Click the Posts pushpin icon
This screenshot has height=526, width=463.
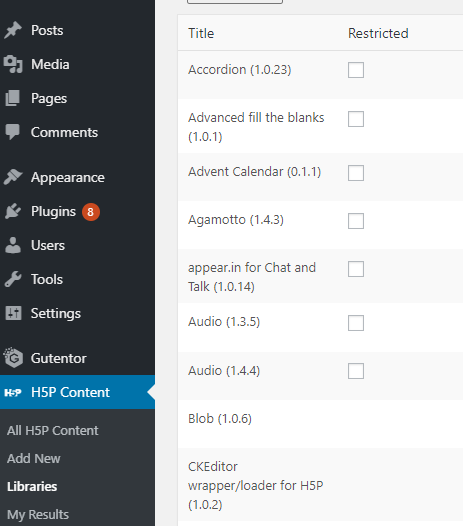point(13,31)
